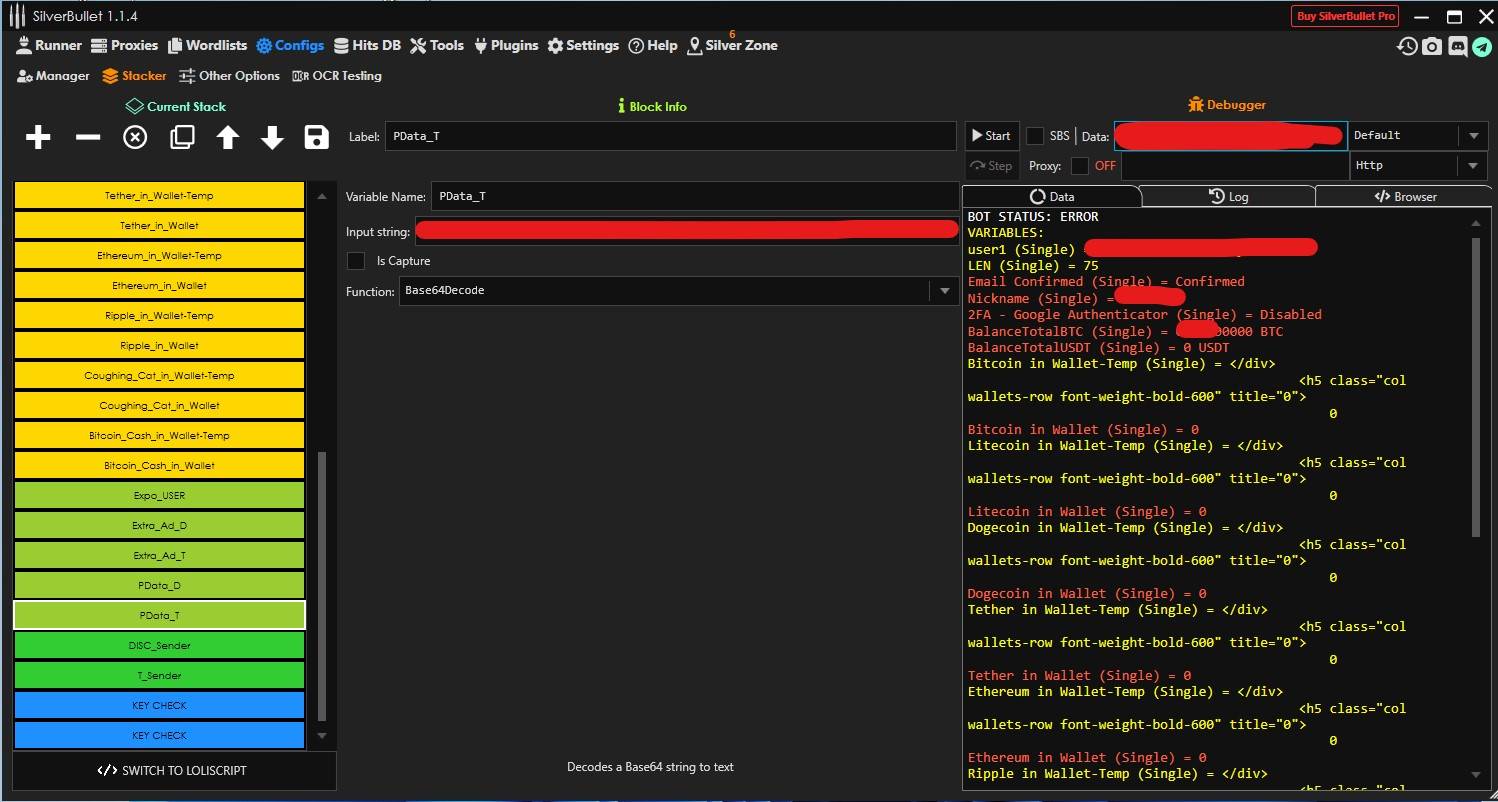Click the Current Stack list scrollbar

321,585
